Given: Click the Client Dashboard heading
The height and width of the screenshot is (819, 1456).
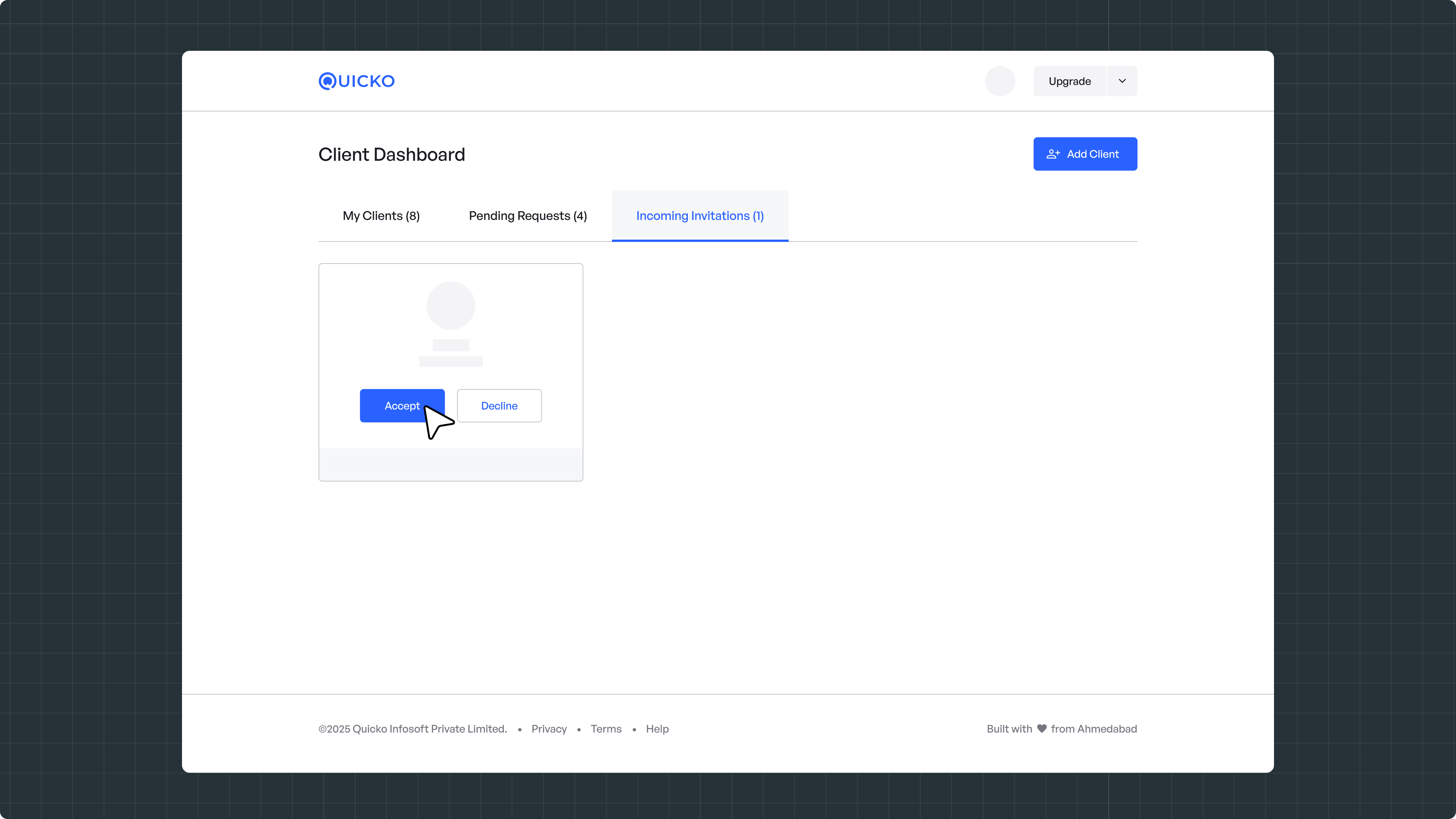Looking at the screenshot, I should tap(392, 154).
